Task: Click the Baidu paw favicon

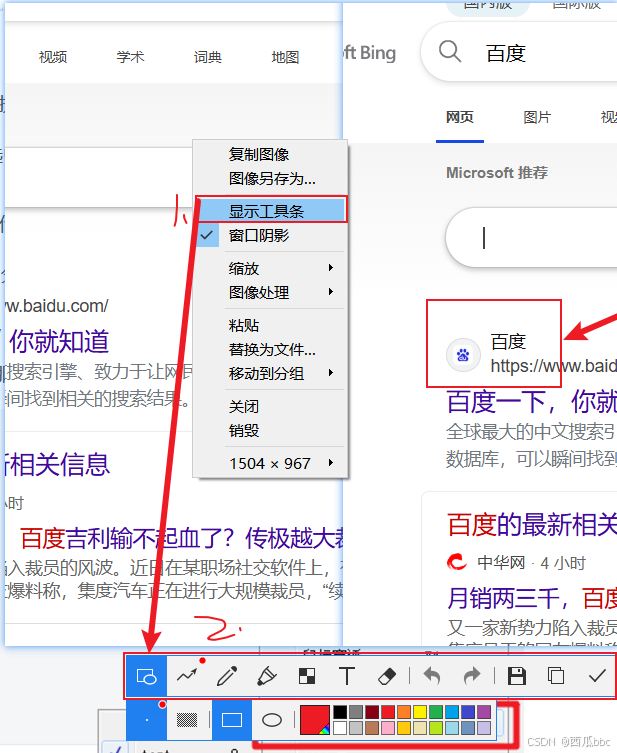Action: pos(463,355)
